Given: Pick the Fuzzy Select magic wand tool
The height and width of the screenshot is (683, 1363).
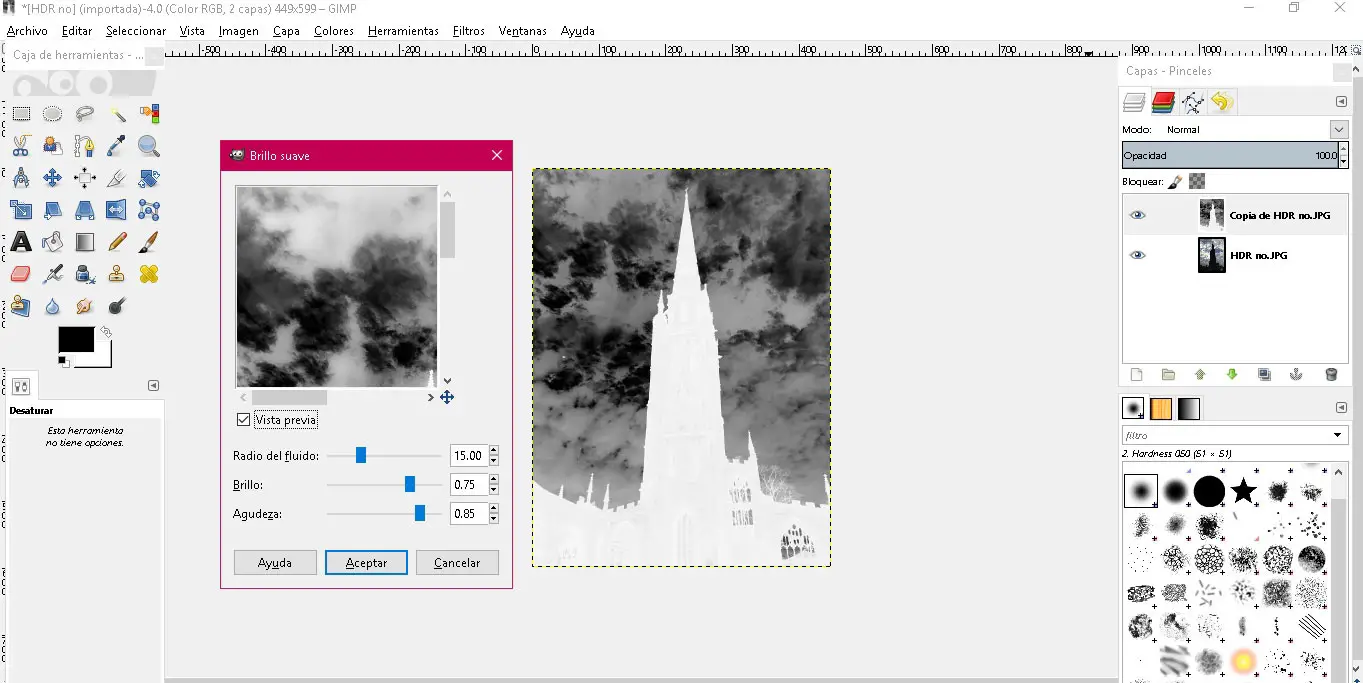Looking at the screenshot, I should (117, 114).
